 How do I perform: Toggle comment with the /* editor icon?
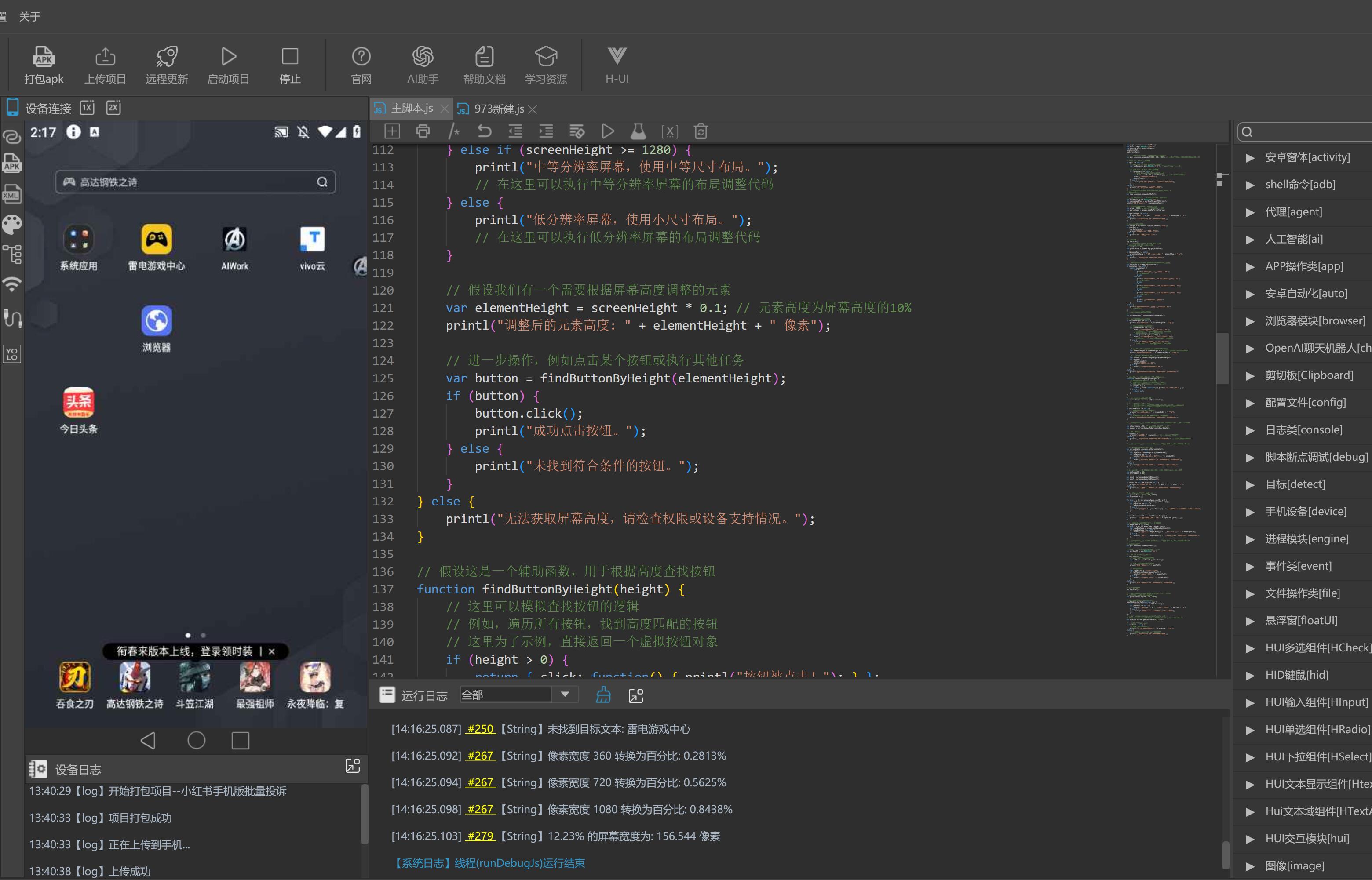tap(453, 131)
